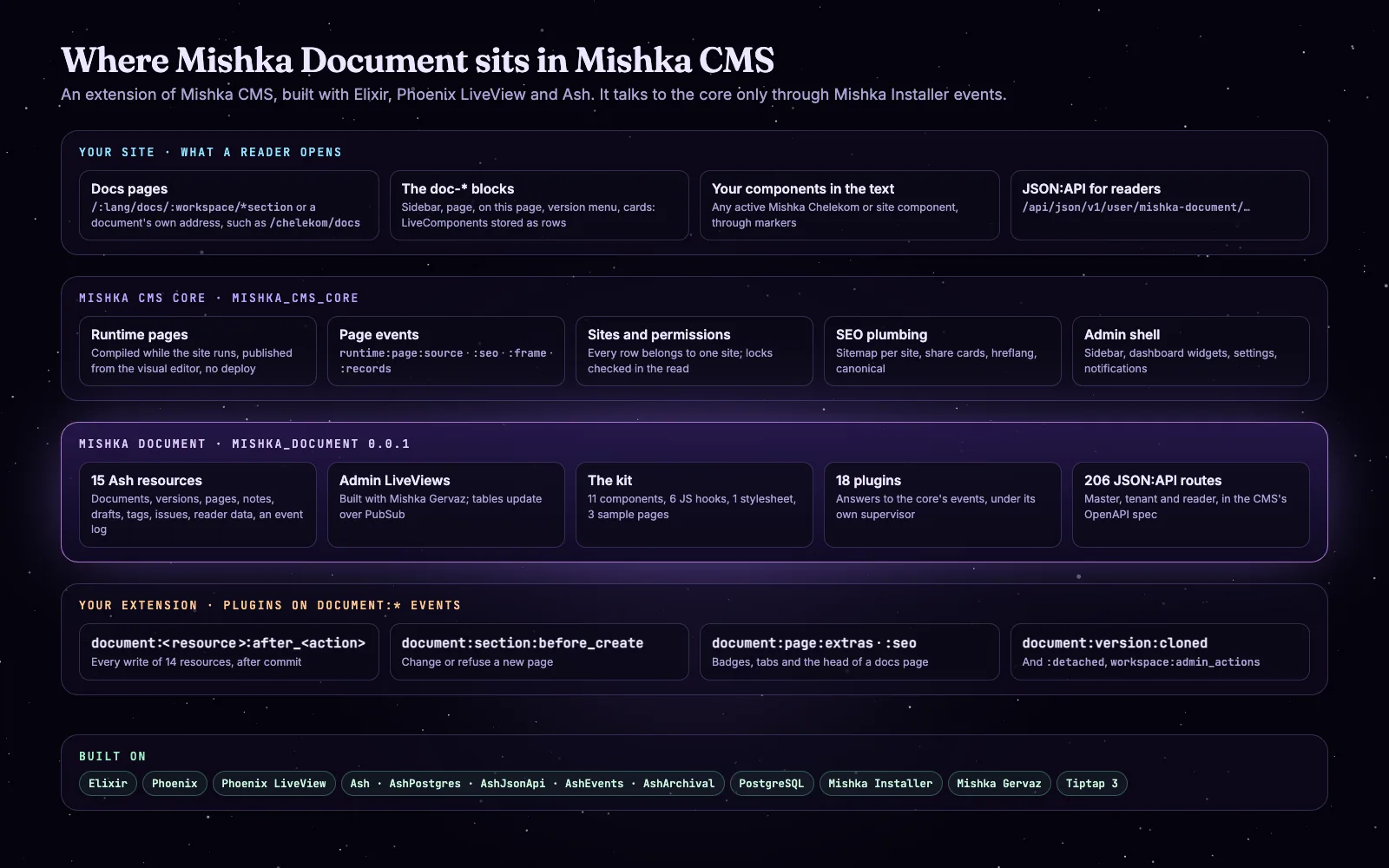
Task: Click the /api/json/v1/user/mishka-document/… path text
Action: (x=1136, y=207)
